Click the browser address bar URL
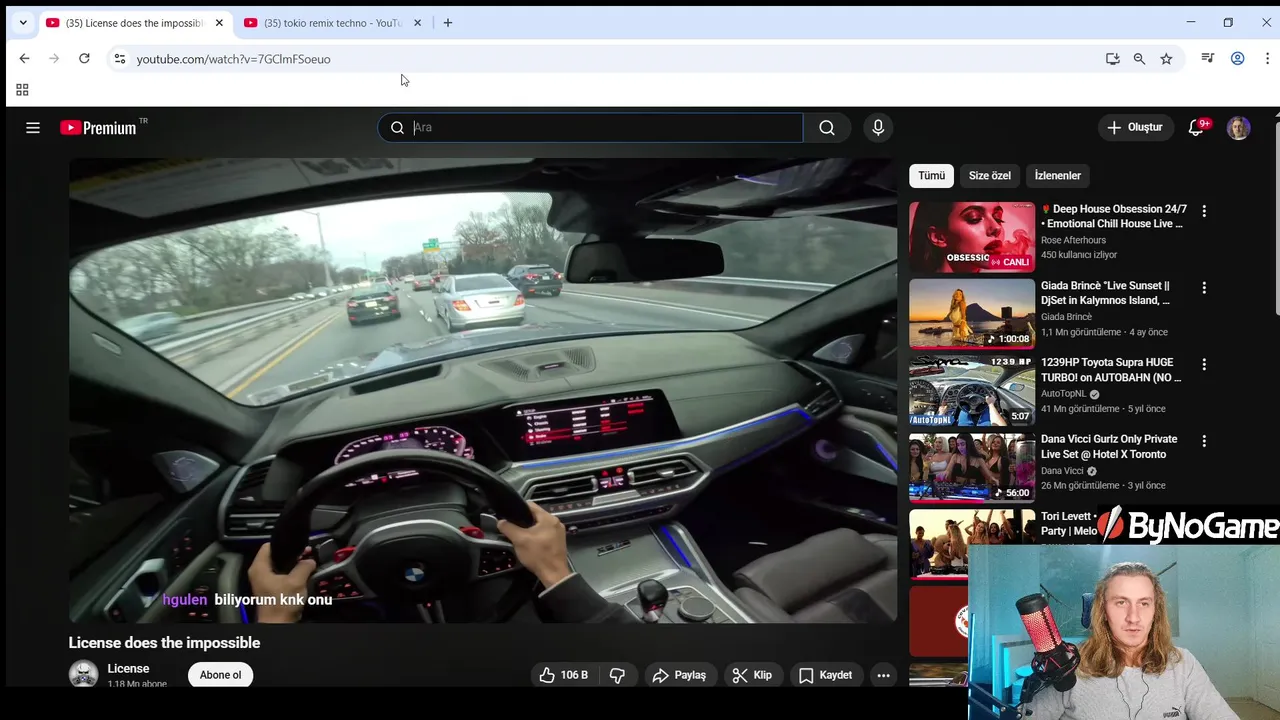This screenshot has width=1280, height=720. (x=233, y=59)
